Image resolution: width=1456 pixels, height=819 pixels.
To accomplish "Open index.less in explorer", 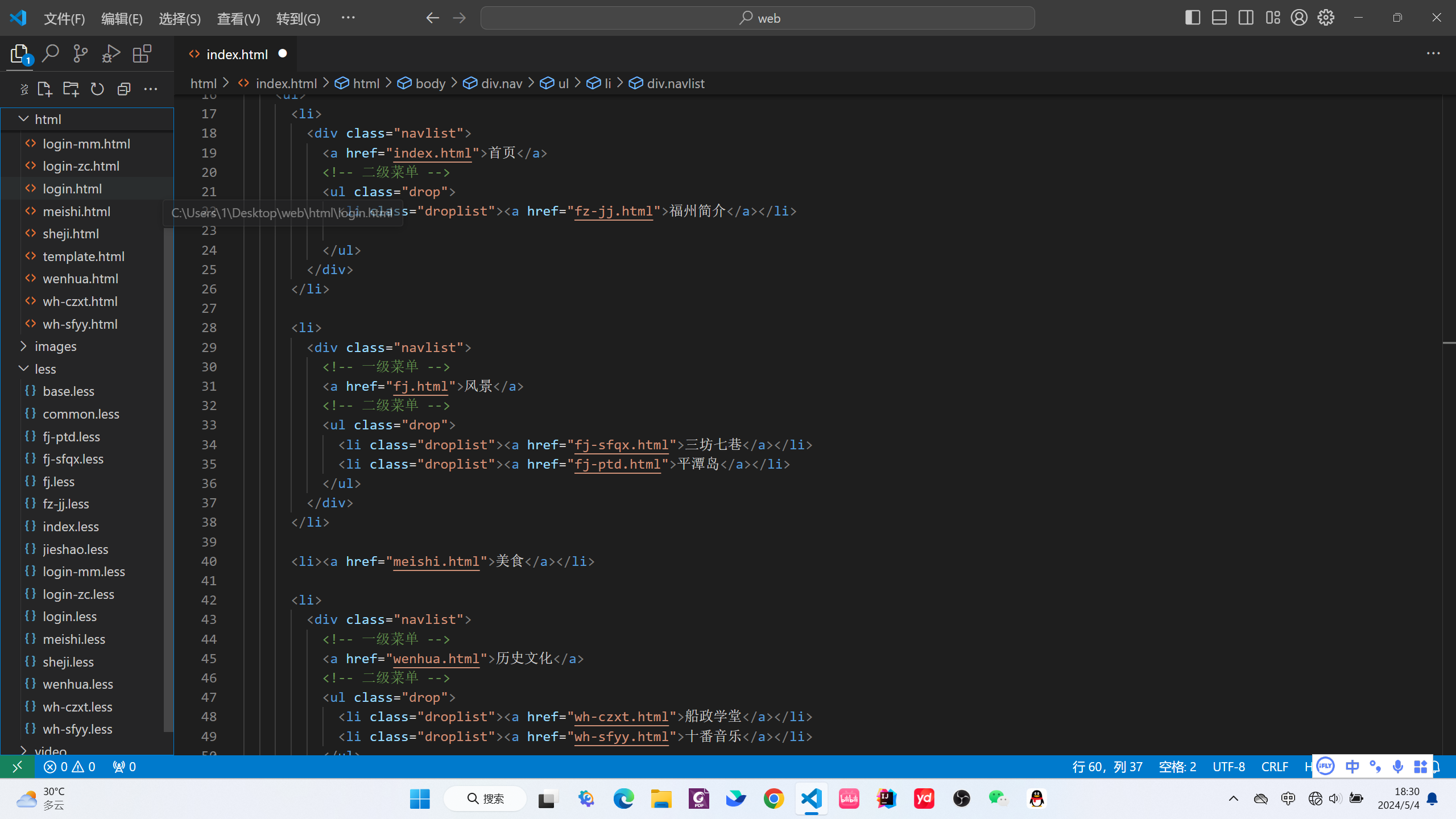I will 87,527.
